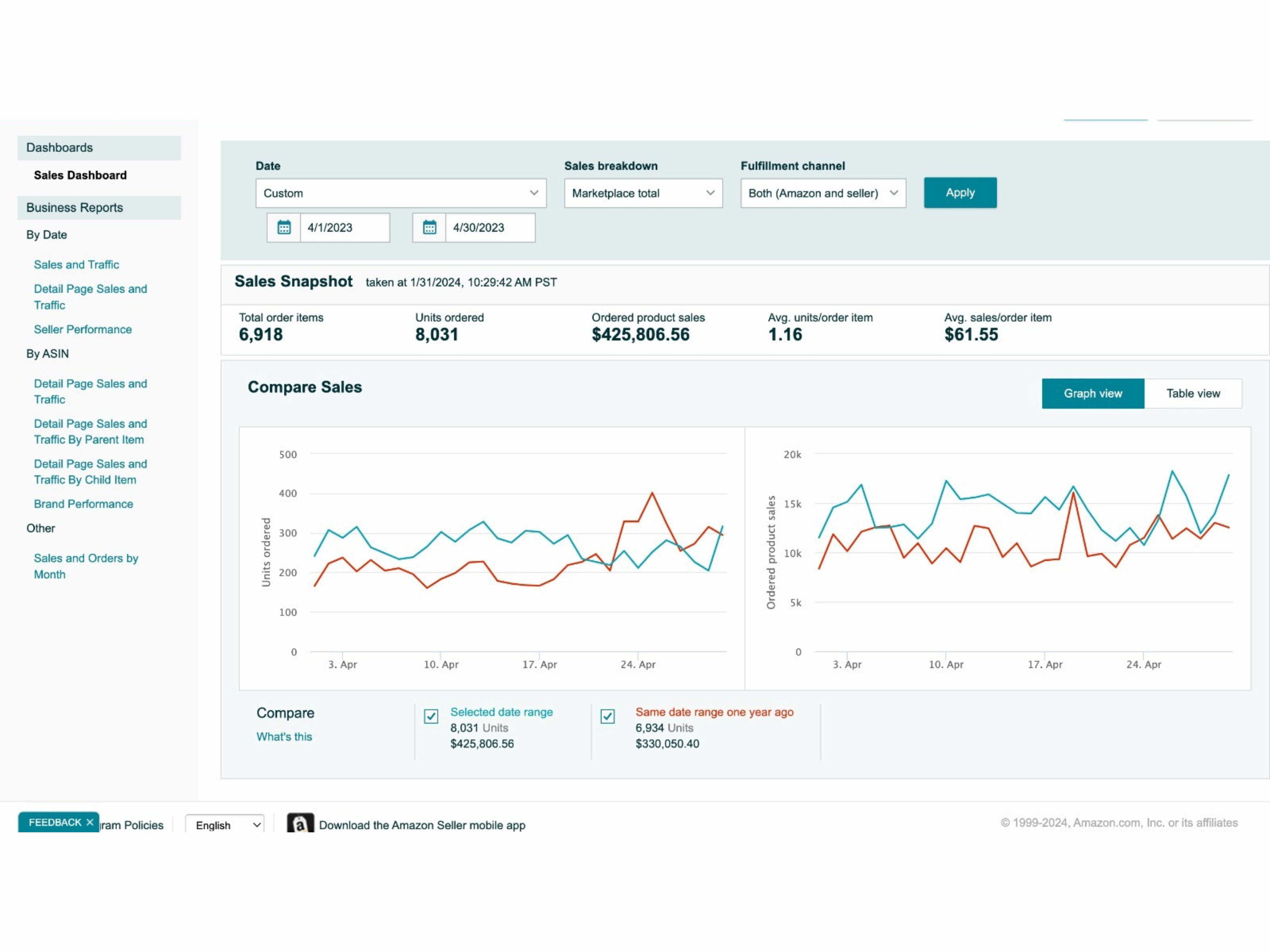Select the Graph view tab
This screenshot has width=1270, height=952.
1093,393
